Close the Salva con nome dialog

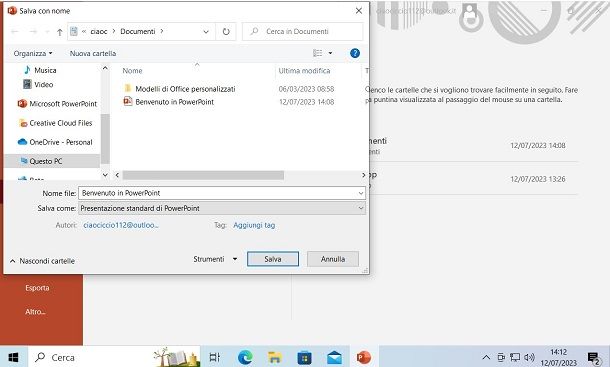coord(359,11)
